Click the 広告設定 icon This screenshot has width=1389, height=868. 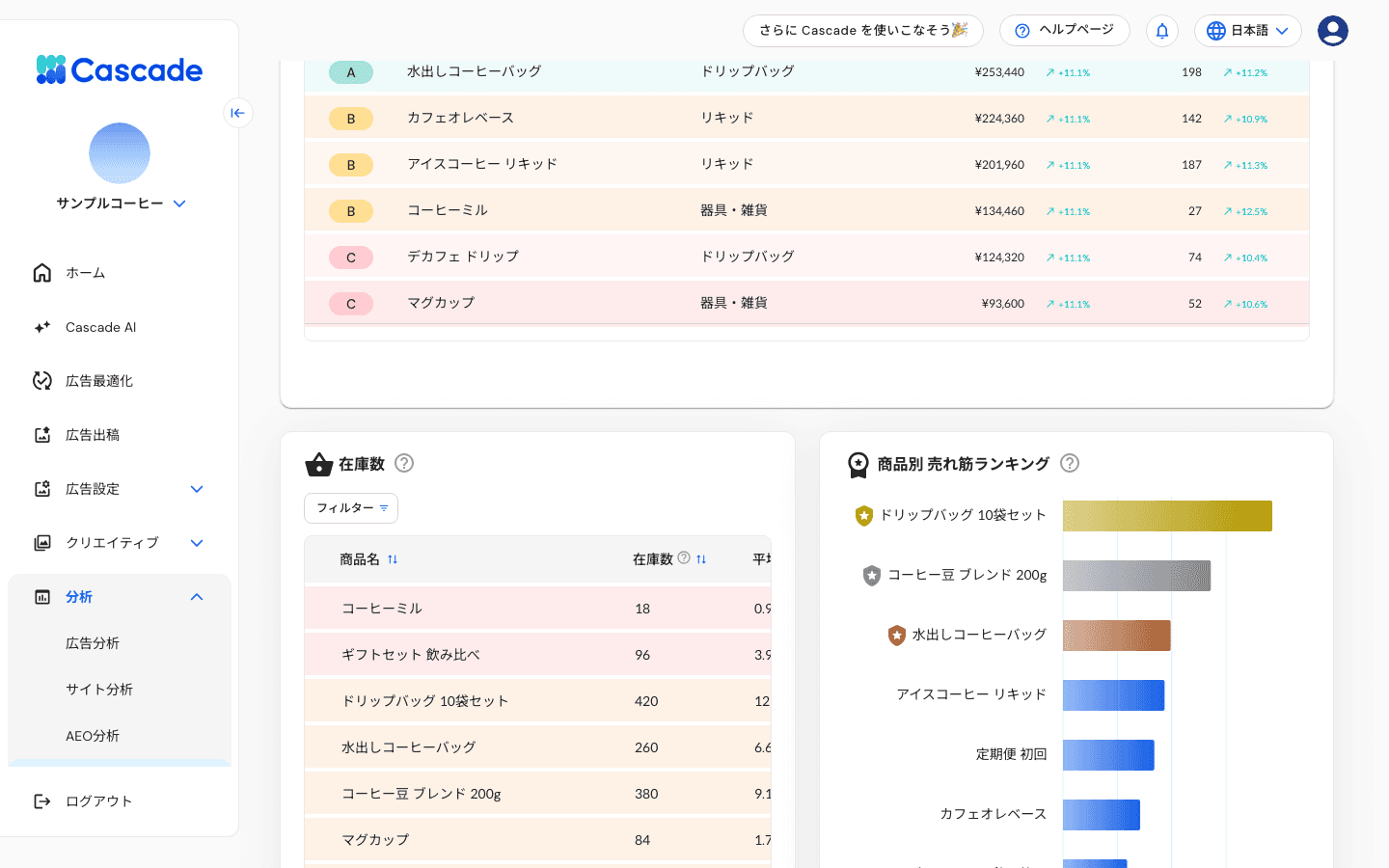pyautogui.click(x=41, y=489)
